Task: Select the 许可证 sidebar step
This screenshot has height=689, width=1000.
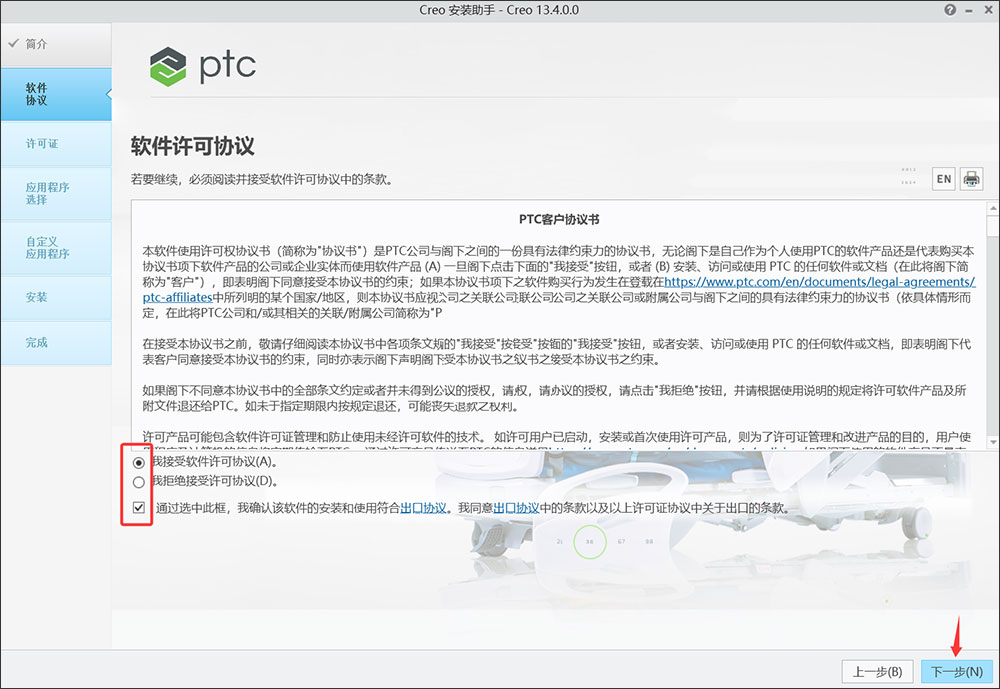Action: 56,144
